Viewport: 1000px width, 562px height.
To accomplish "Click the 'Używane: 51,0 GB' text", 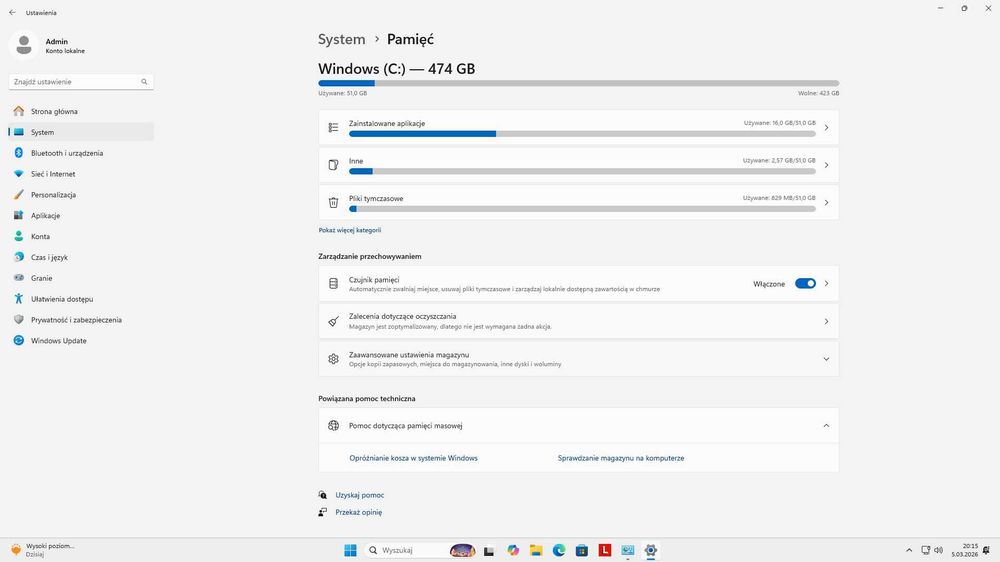I will click(342, 93).
